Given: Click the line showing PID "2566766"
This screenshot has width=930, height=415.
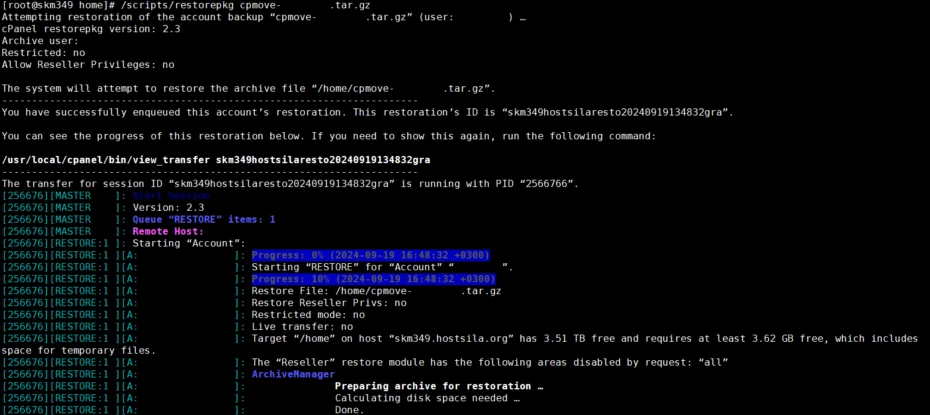Looking at the screenshot, I should (x=290, y=184).
